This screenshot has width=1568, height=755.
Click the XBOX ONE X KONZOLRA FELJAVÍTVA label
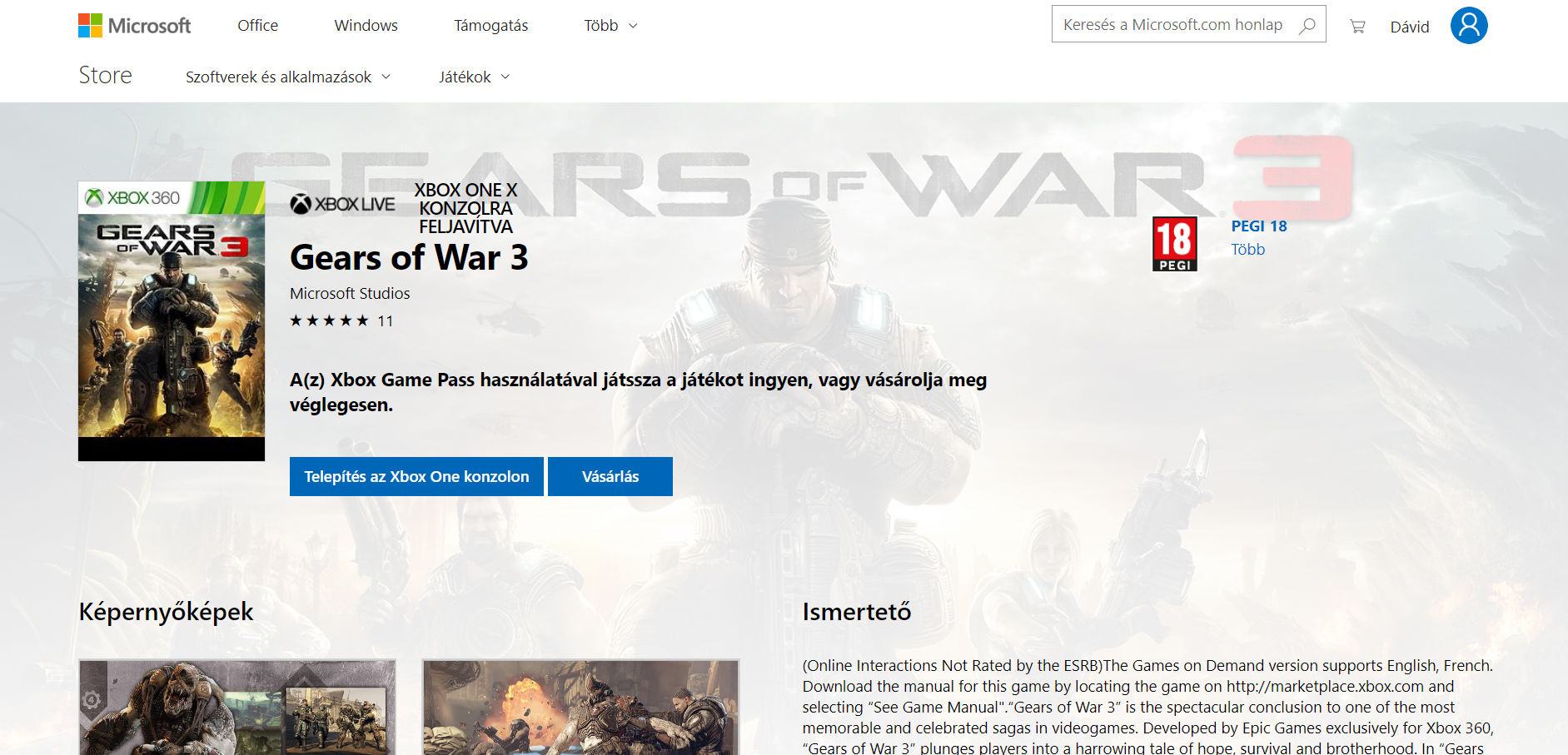click(465, 208)
